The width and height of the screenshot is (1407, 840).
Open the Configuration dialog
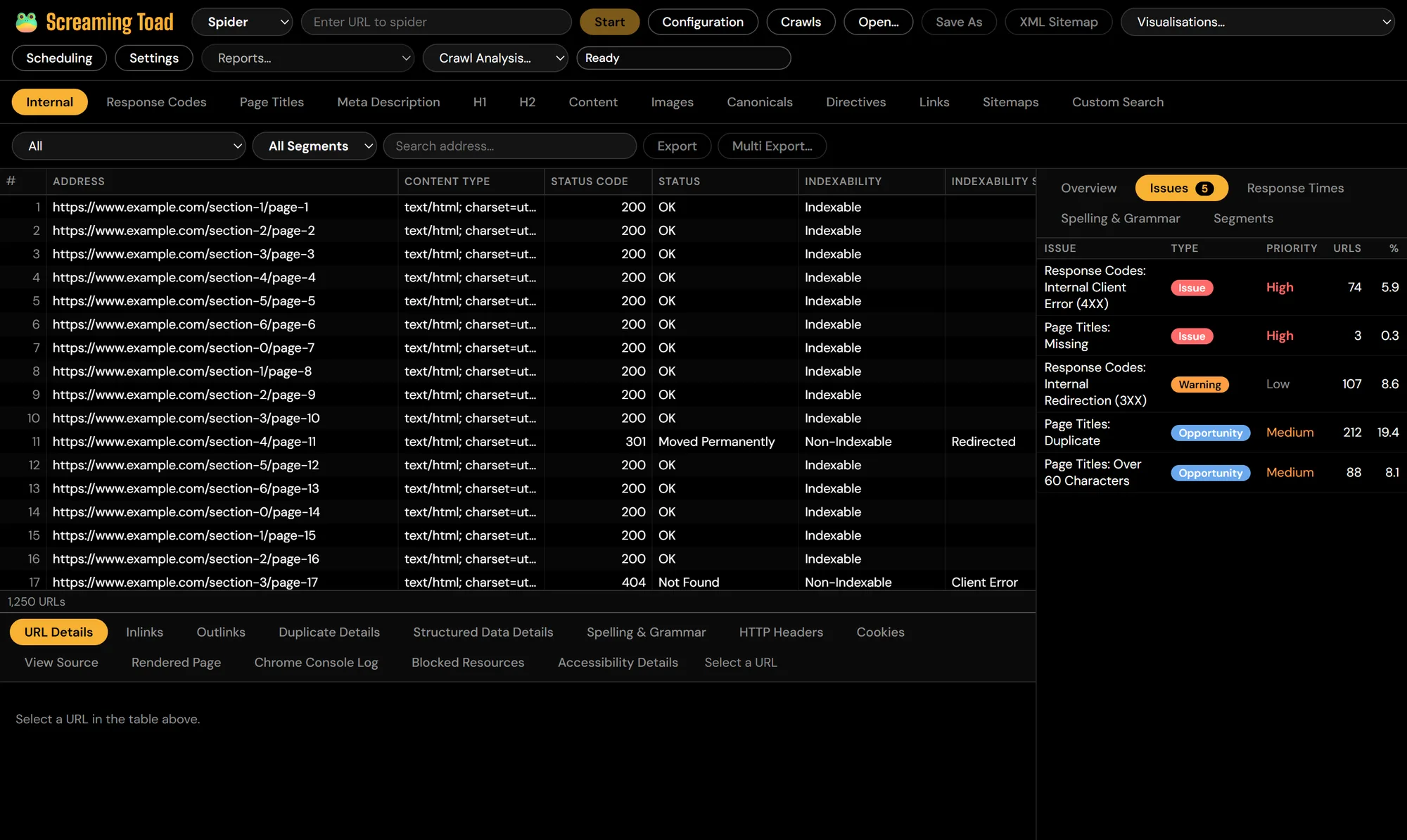coord(703,22)
